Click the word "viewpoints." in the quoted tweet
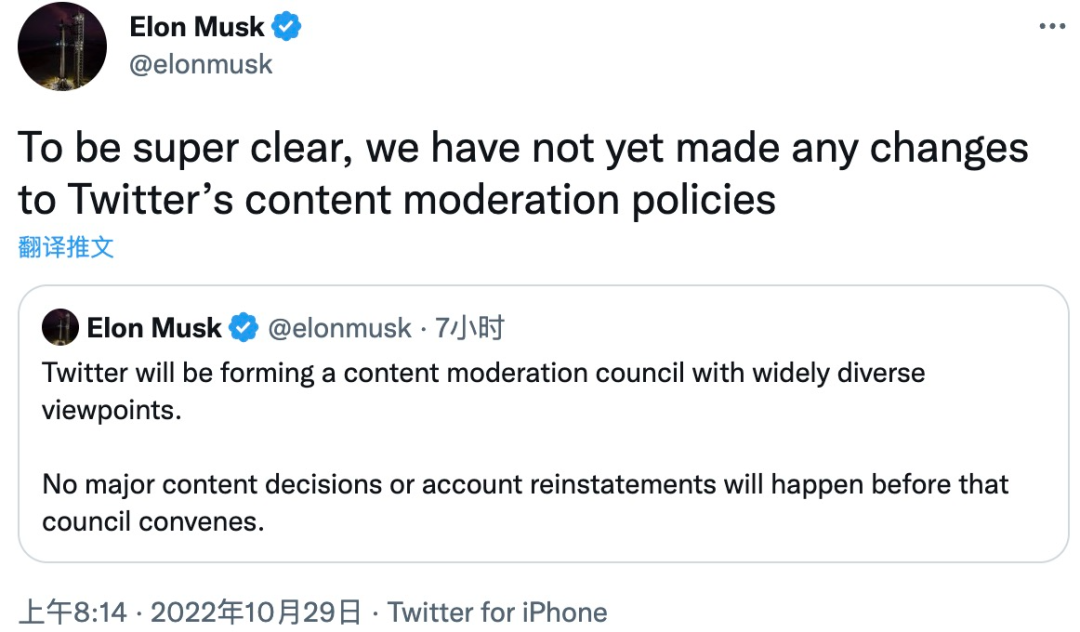The image size is (1080, 632). [112, 411]
